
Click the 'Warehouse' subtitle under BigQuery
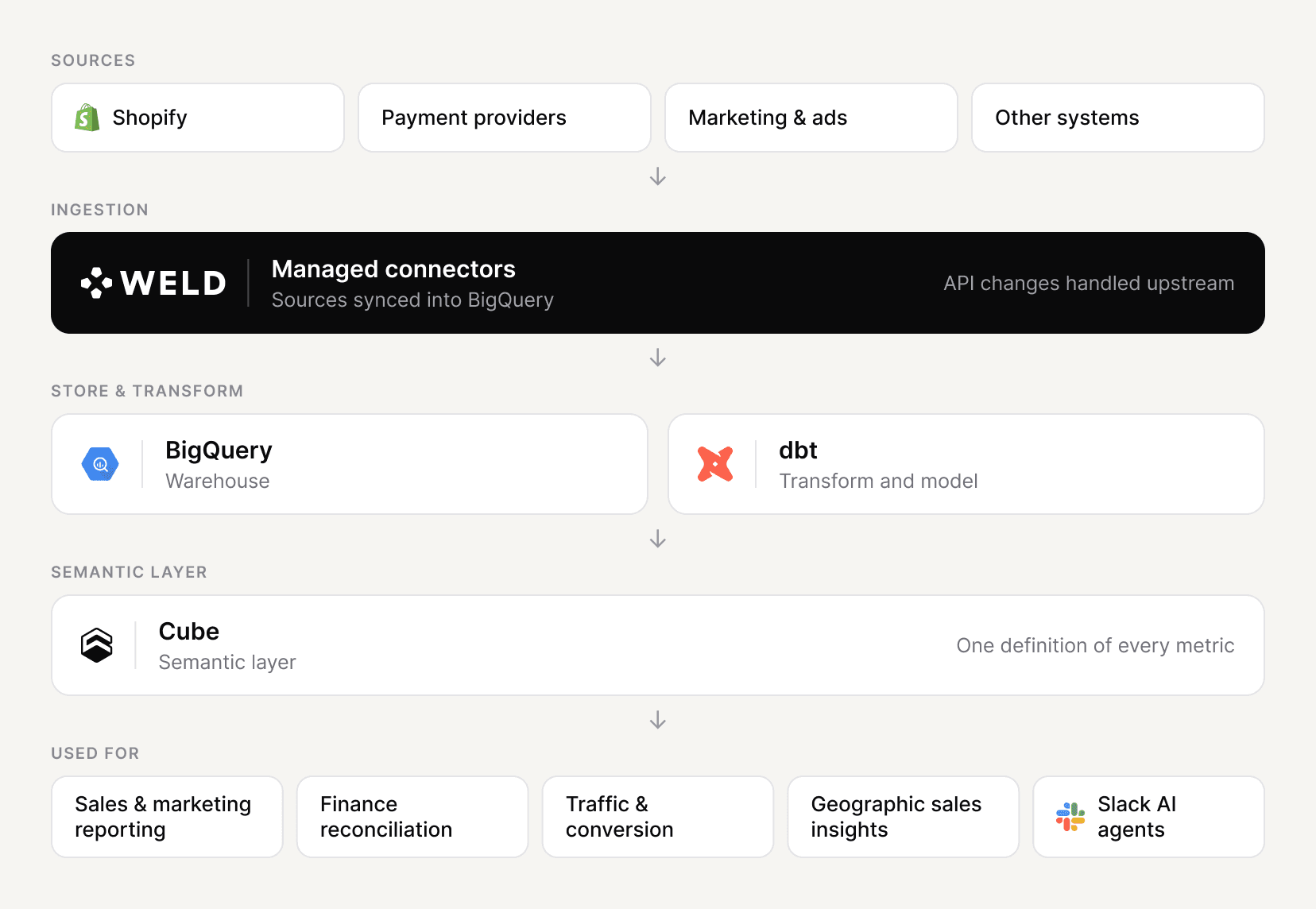(218, 481)
